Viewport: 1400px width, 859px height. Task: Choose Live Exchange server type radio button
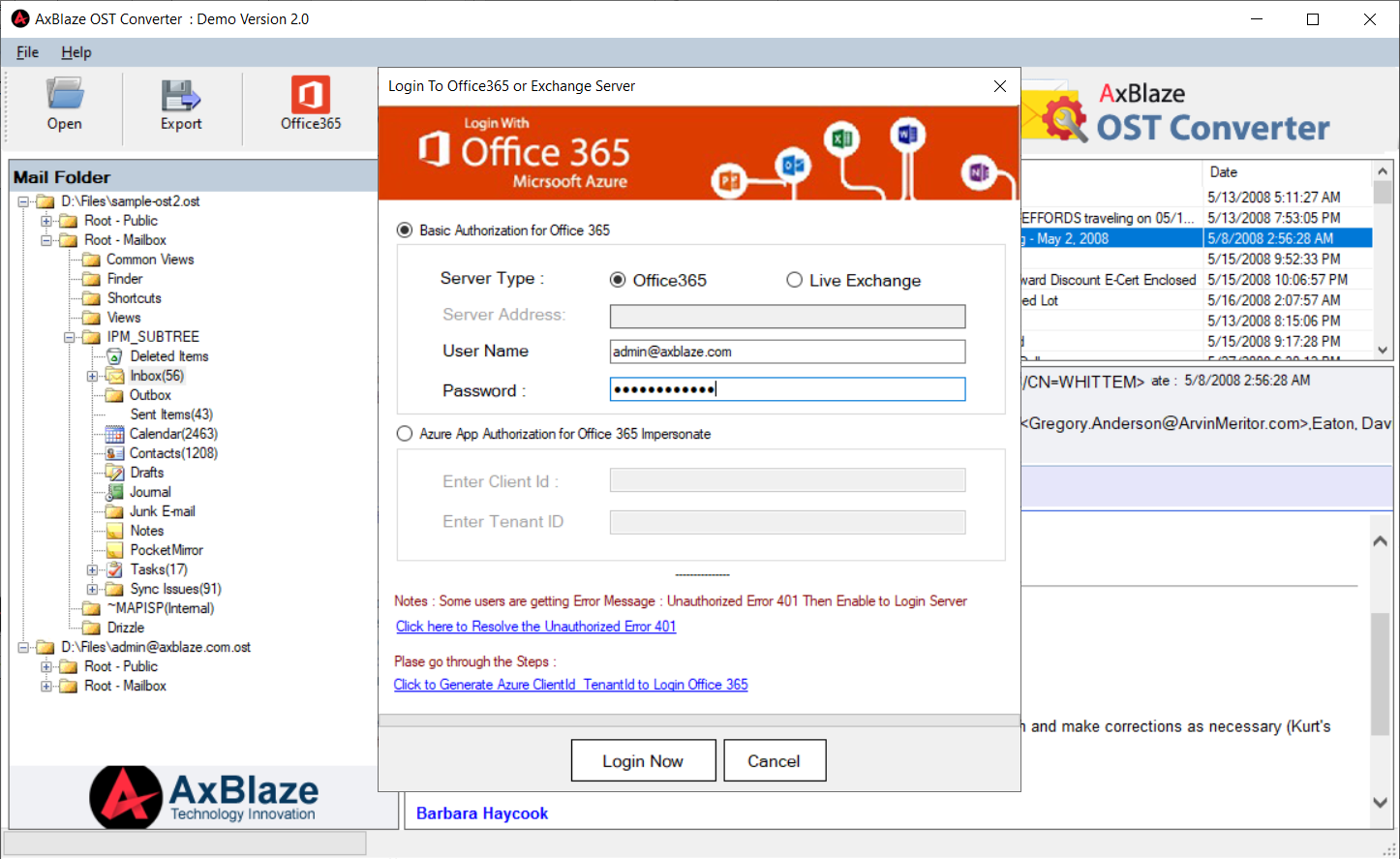[794, 280]
